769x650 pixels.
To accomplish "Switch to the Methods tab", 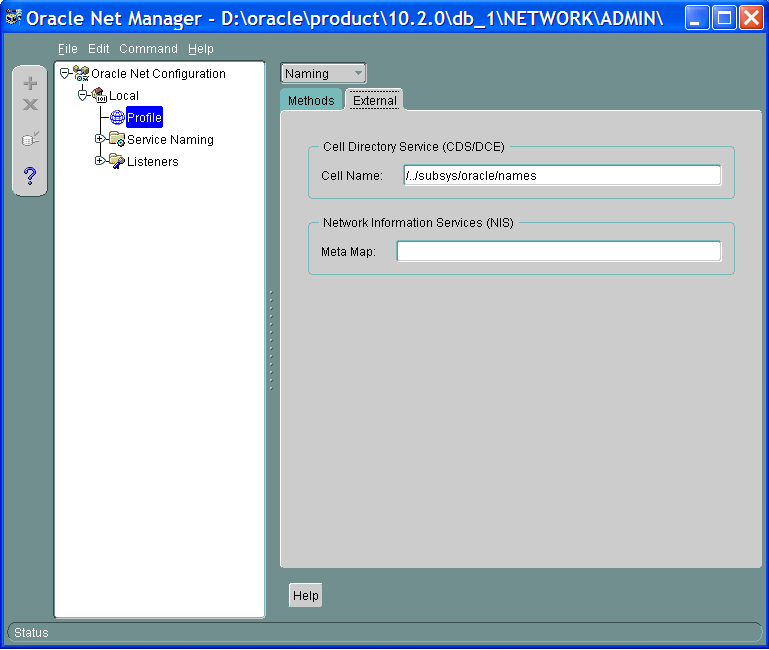I will point(311,100).
